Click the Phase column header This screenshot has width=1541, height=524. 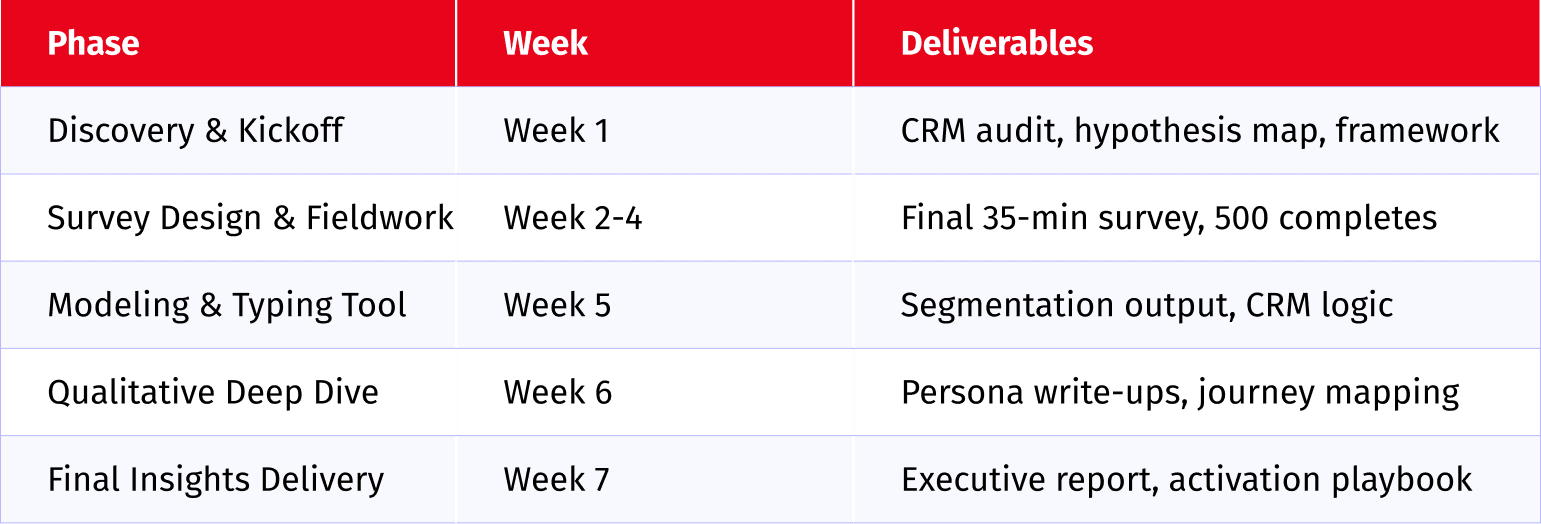click(x=228, y=43)
